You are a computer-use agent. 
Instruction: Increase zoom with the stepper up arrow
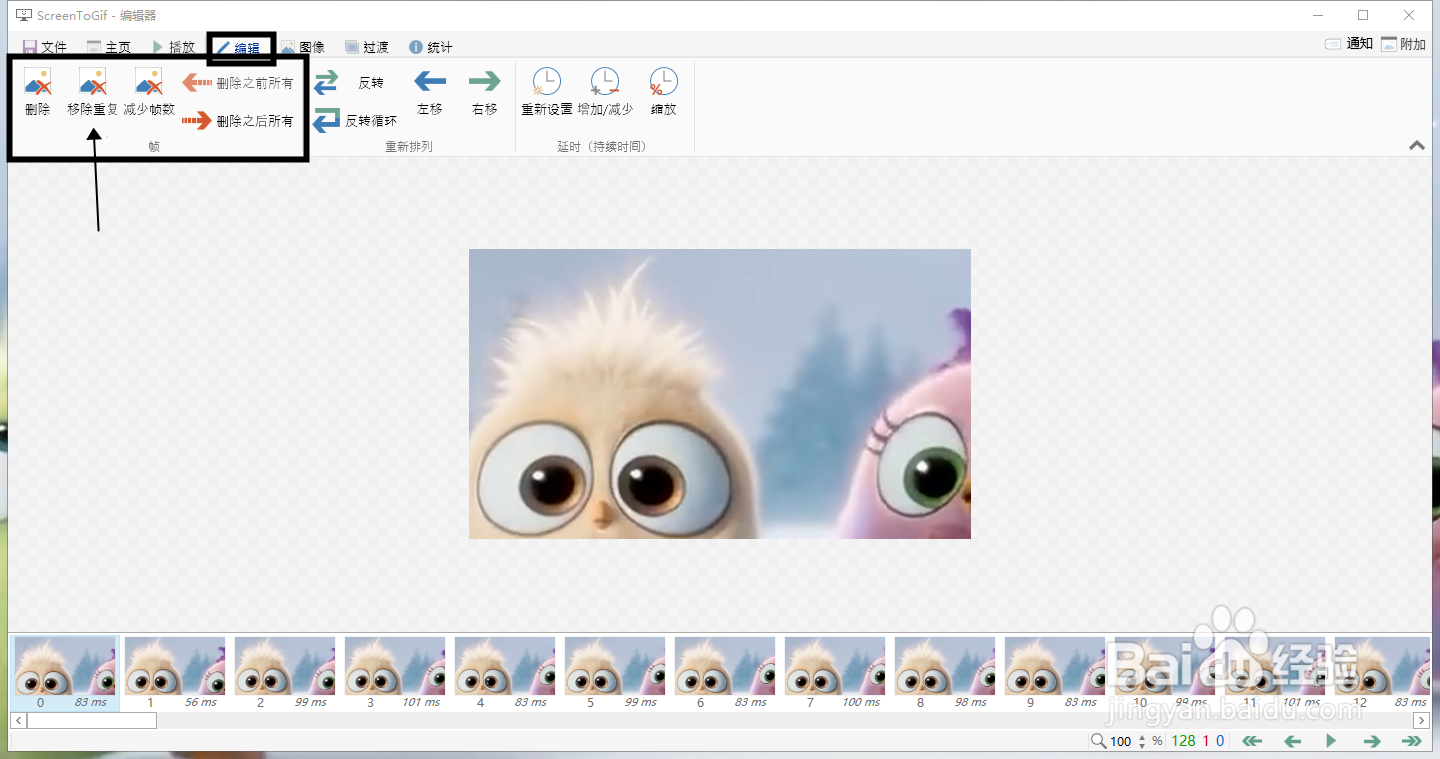[1142, 737]
